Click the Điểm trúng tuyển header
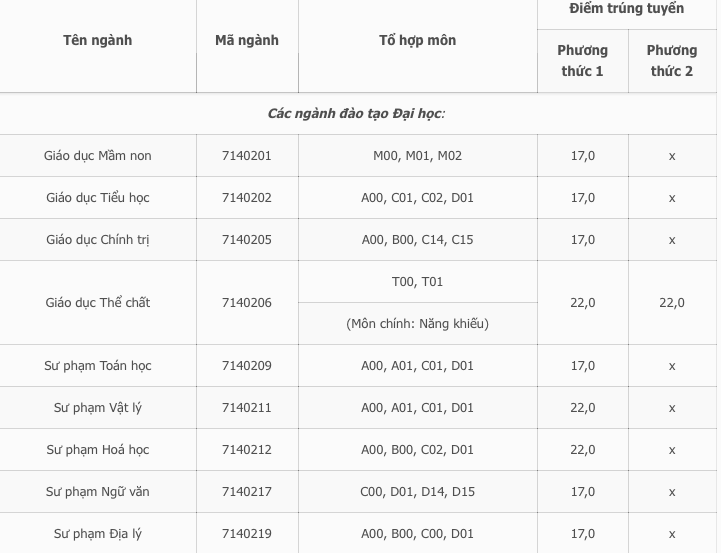 pyautogui.click(x=627, y=9)
